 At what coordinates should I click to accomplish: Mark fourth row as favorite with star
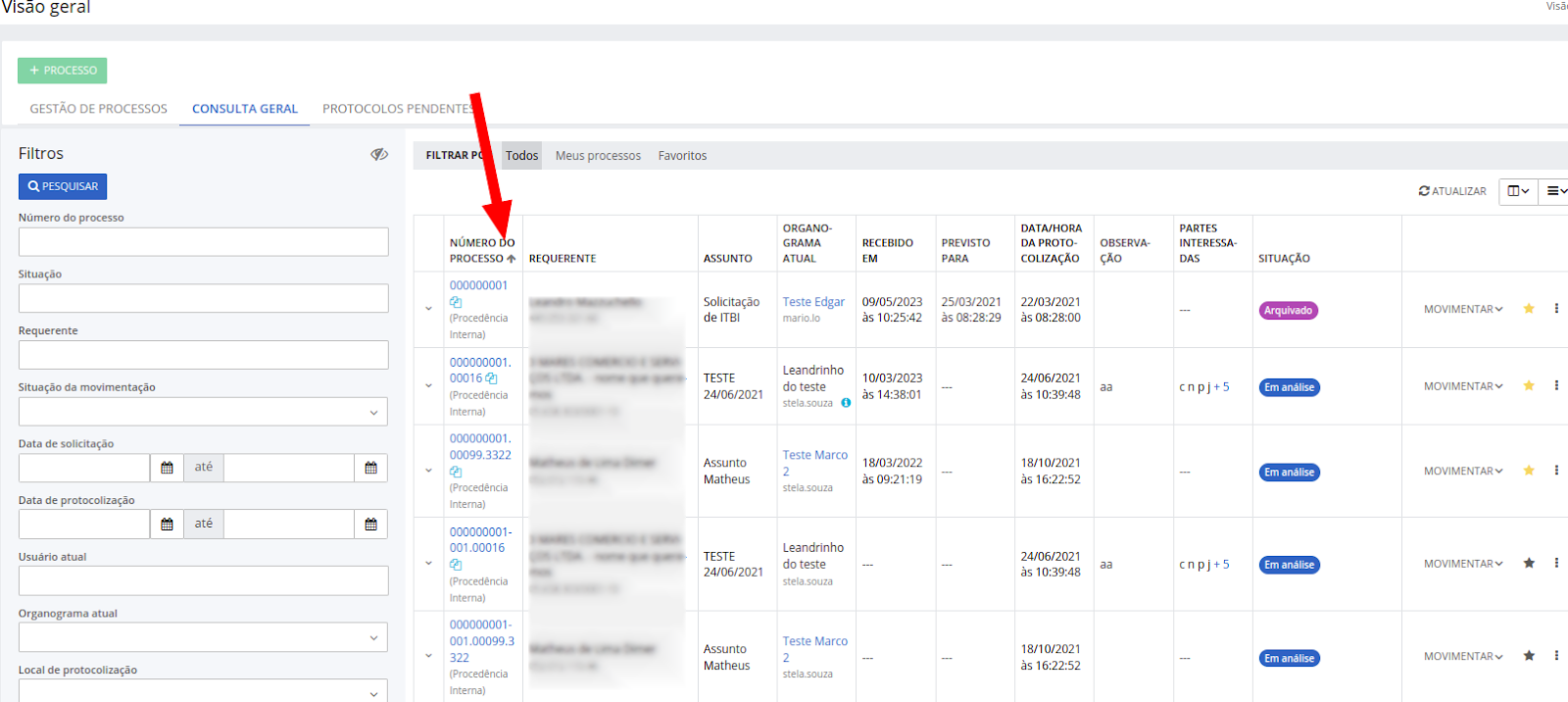1529,564
